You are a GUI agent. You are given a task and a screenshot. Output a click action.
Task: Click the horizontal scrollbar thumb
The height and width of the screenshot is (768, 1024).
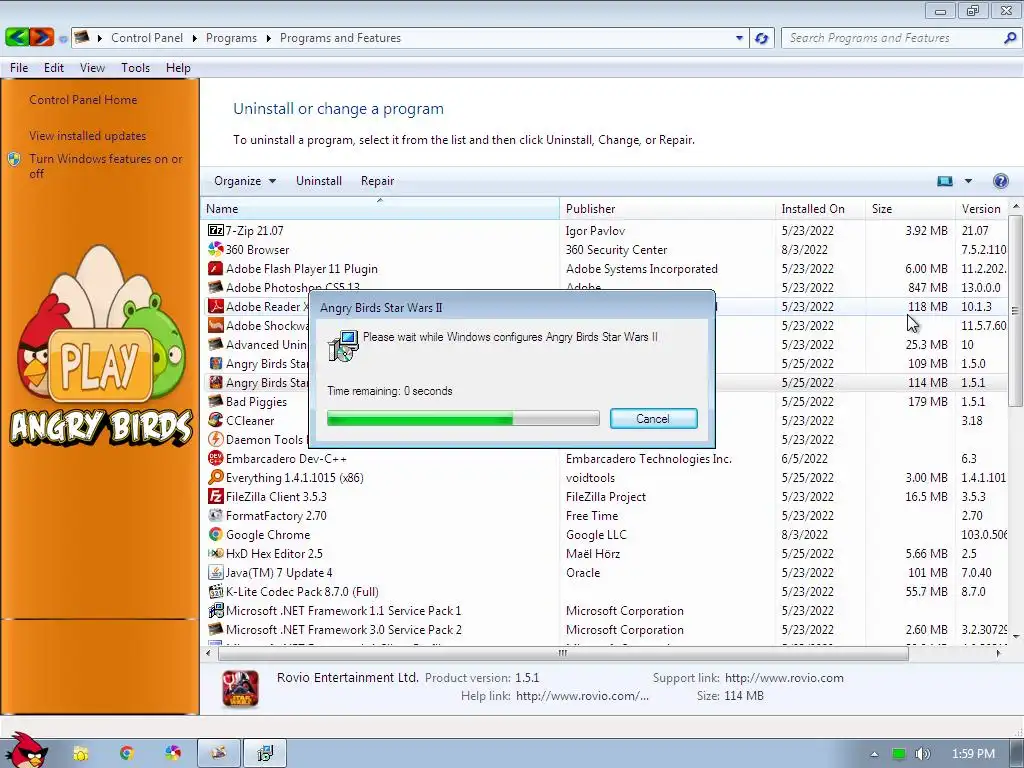click(563, 653)
